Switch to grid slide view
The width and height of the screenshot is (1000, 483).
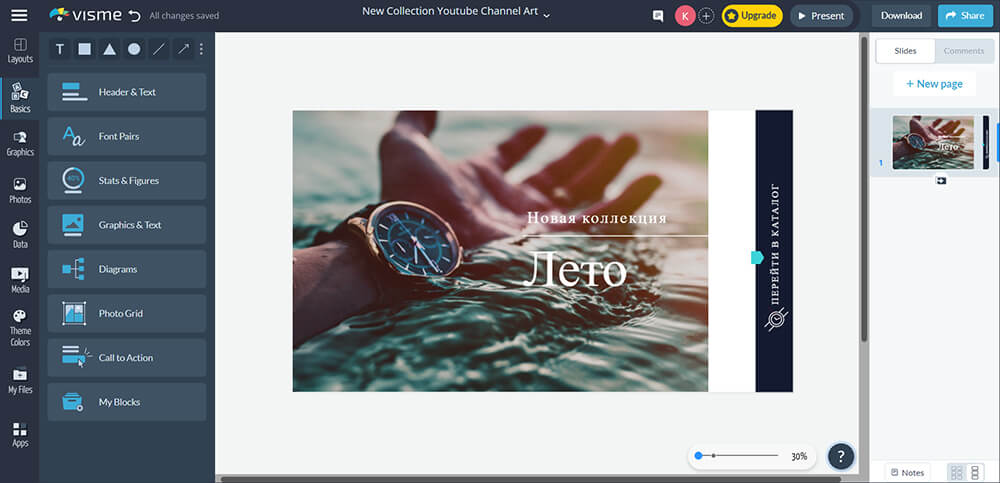[x=957, y=472]
